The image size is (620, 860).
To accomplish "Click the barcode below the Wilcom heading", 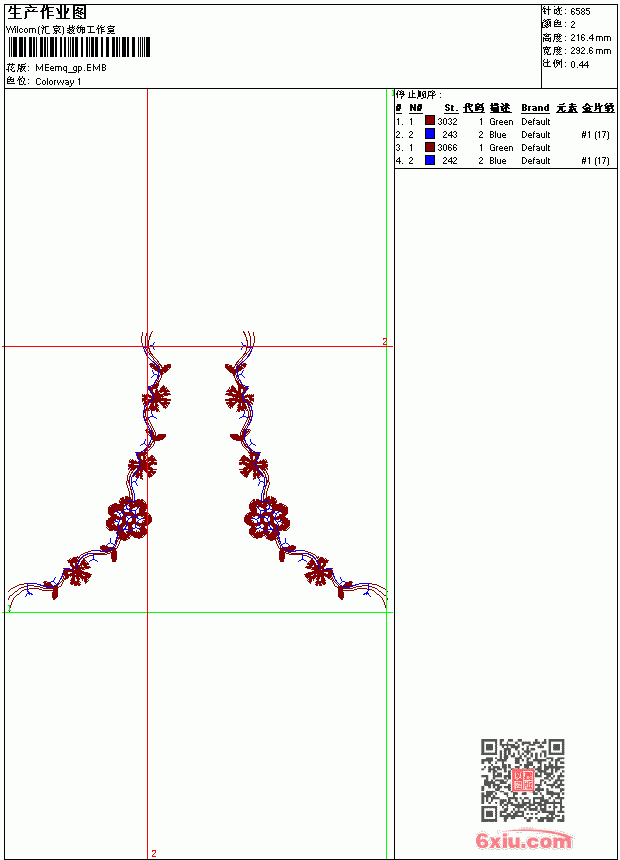I will pyautogui.click(x=78, y=48).
